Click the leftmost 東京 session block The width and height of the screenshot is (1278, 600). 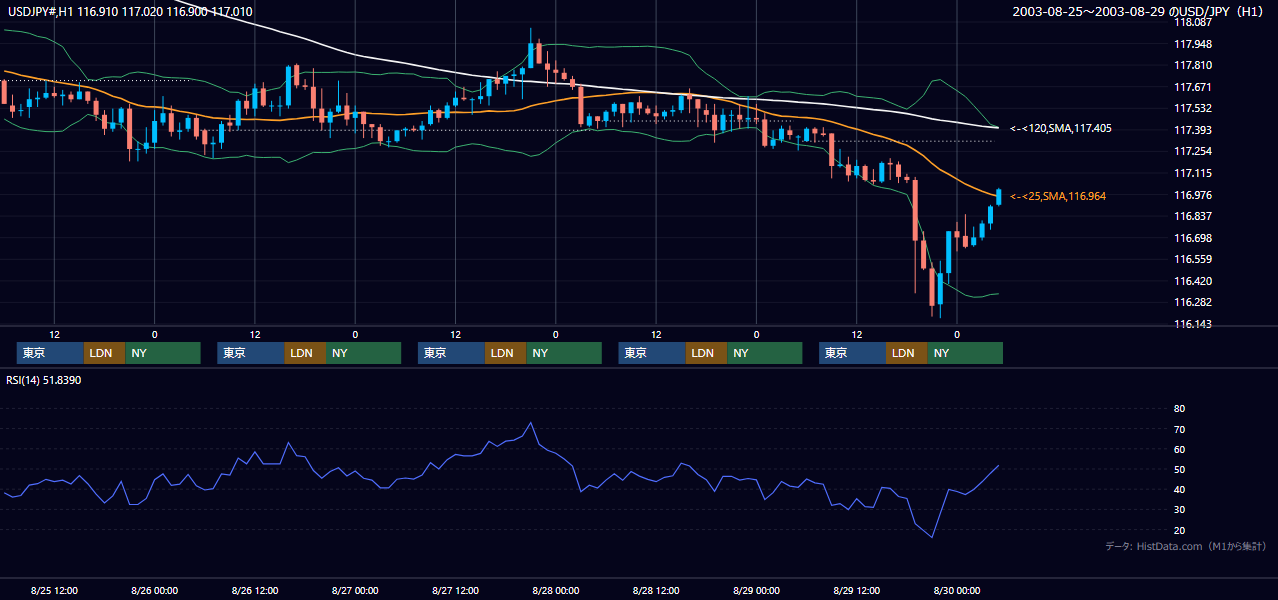click(50, 353)
